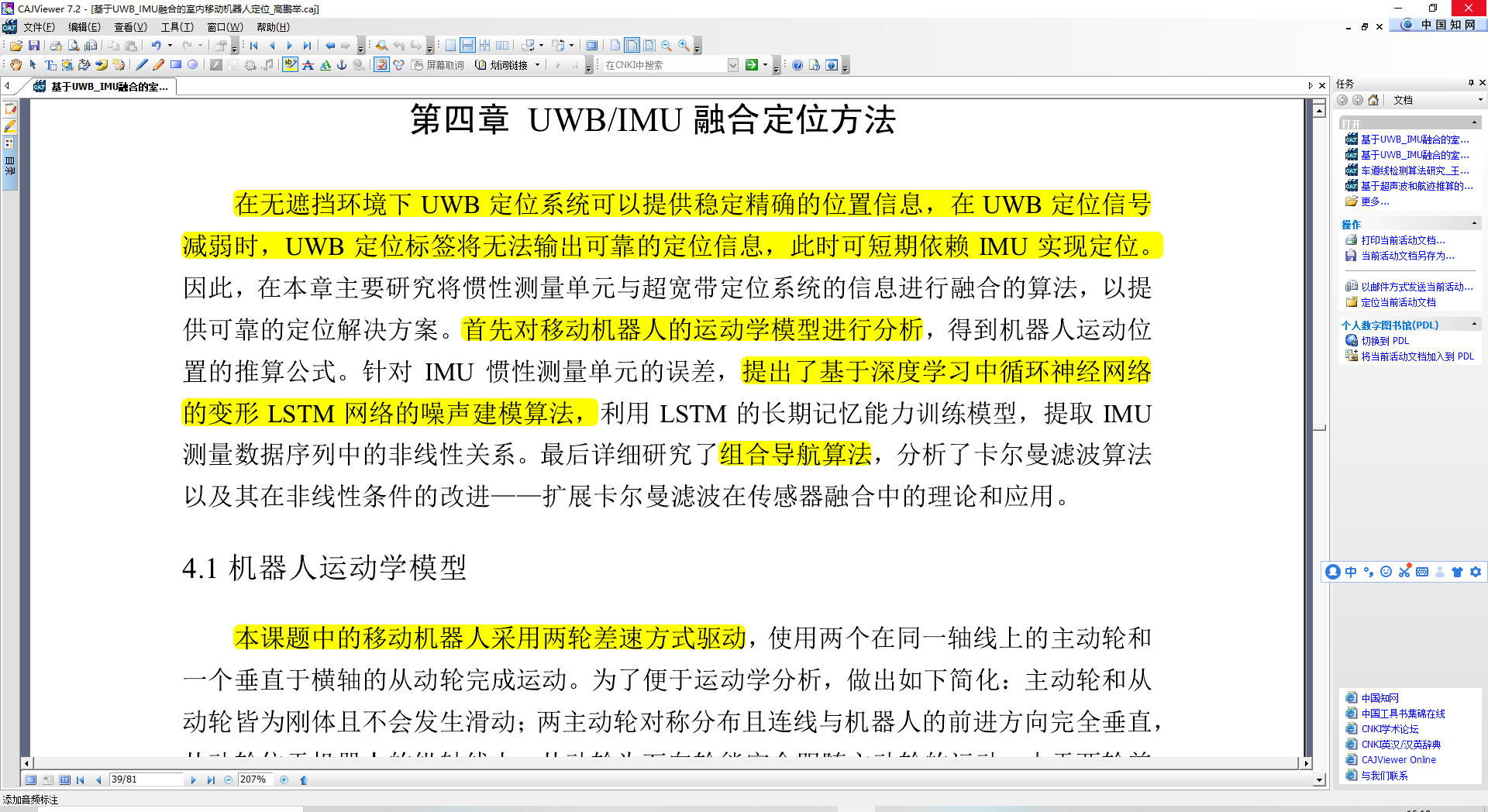This screenshot has height=812, width=1488.
Task: Open Print Preview from the toolbar
Action: point(74,45)
